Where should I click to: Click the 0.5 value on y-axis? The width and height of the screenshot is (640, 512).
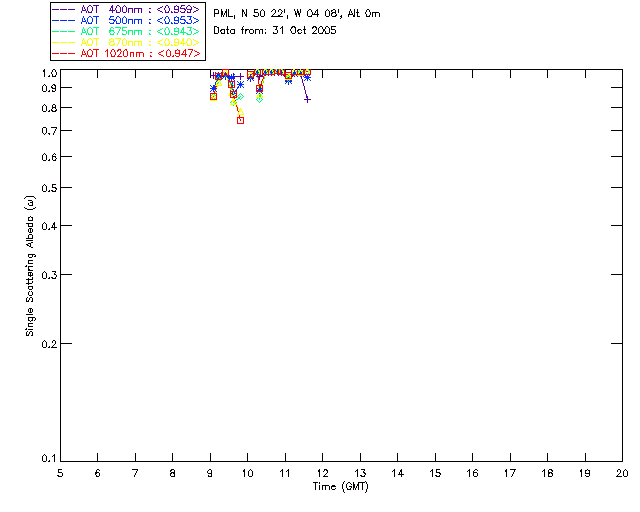[49, 188]
